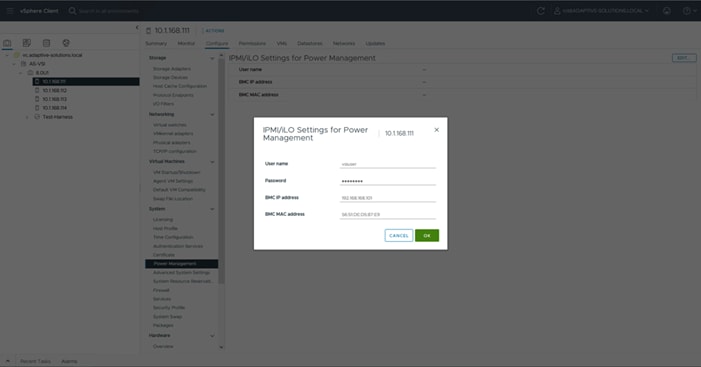Switch to VMs and Templates inventory view

pos(27,43)
